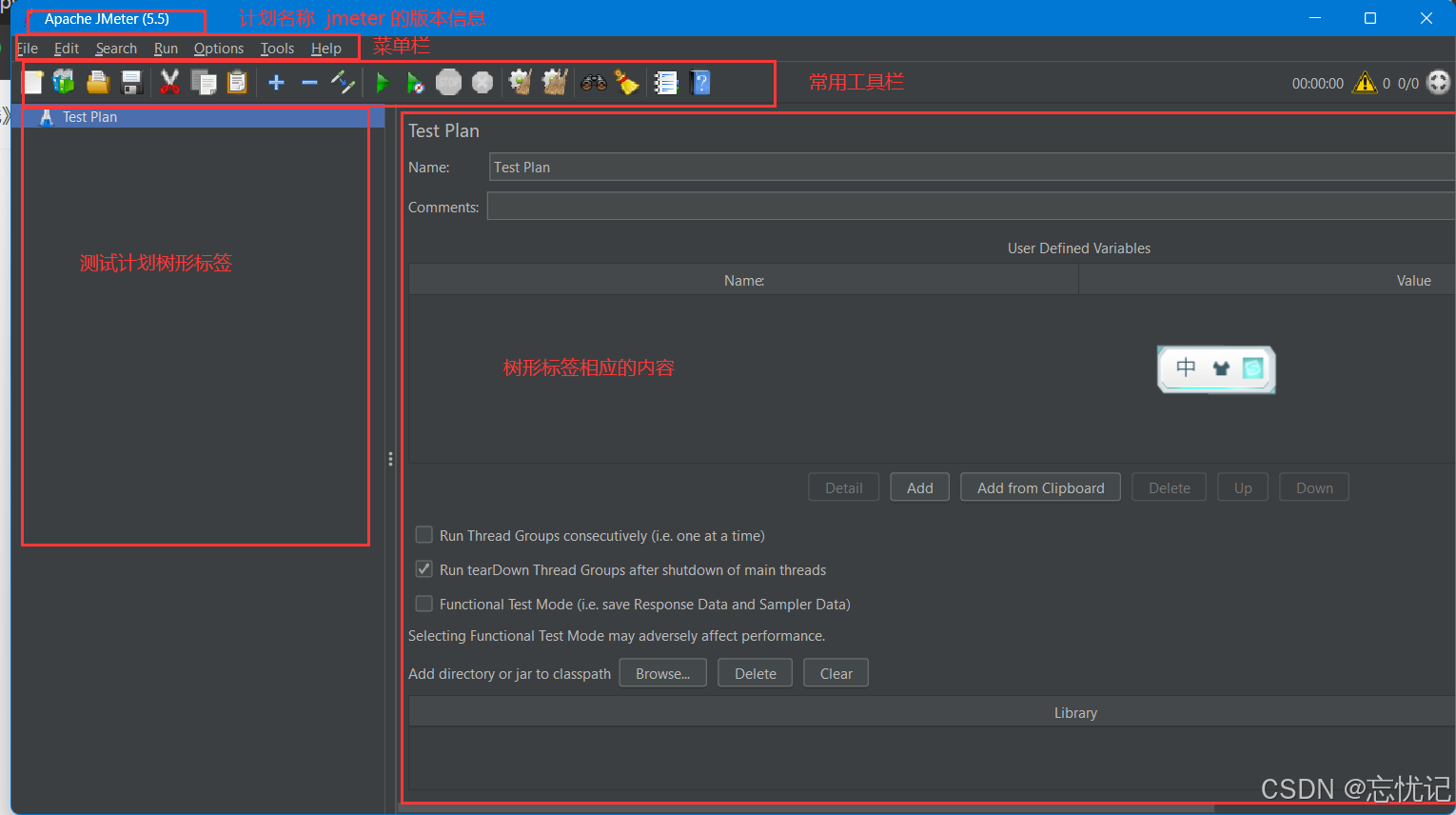Click the remote engines status icon

pos(1439,83)
